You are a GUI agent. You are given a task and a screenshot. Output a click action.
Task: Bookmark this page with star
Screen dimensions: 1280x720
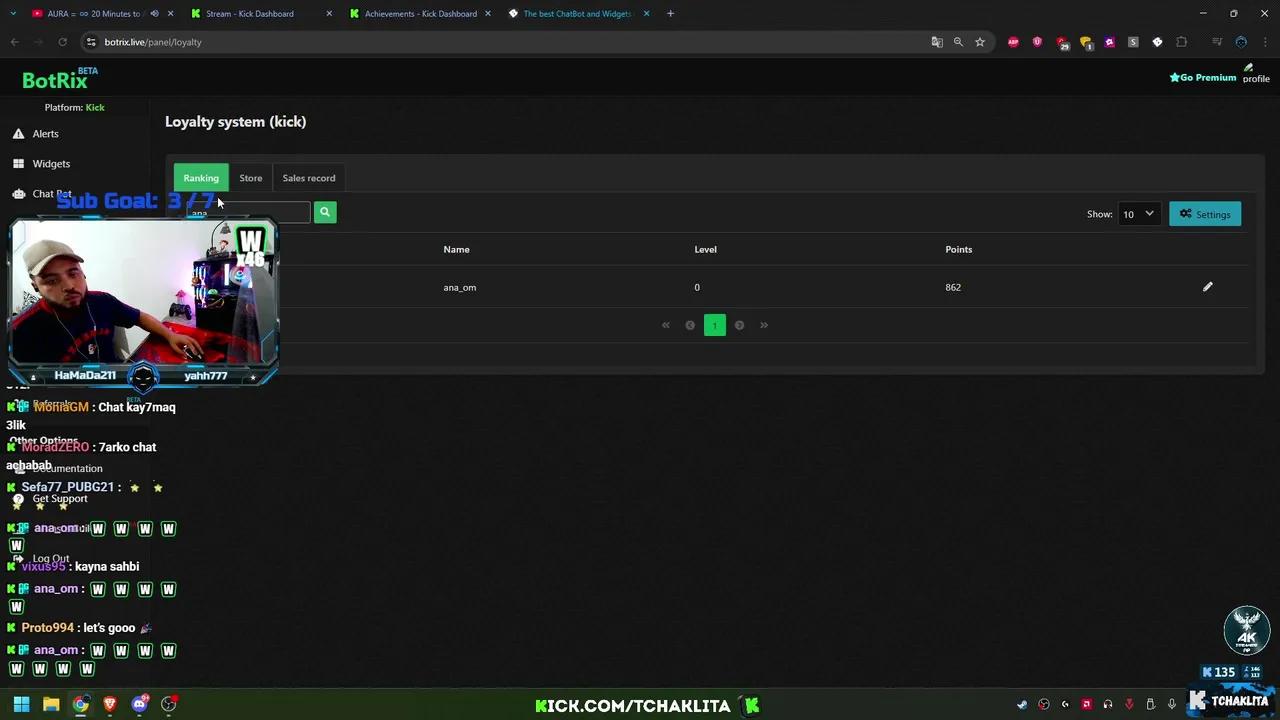tap(980, 42)
